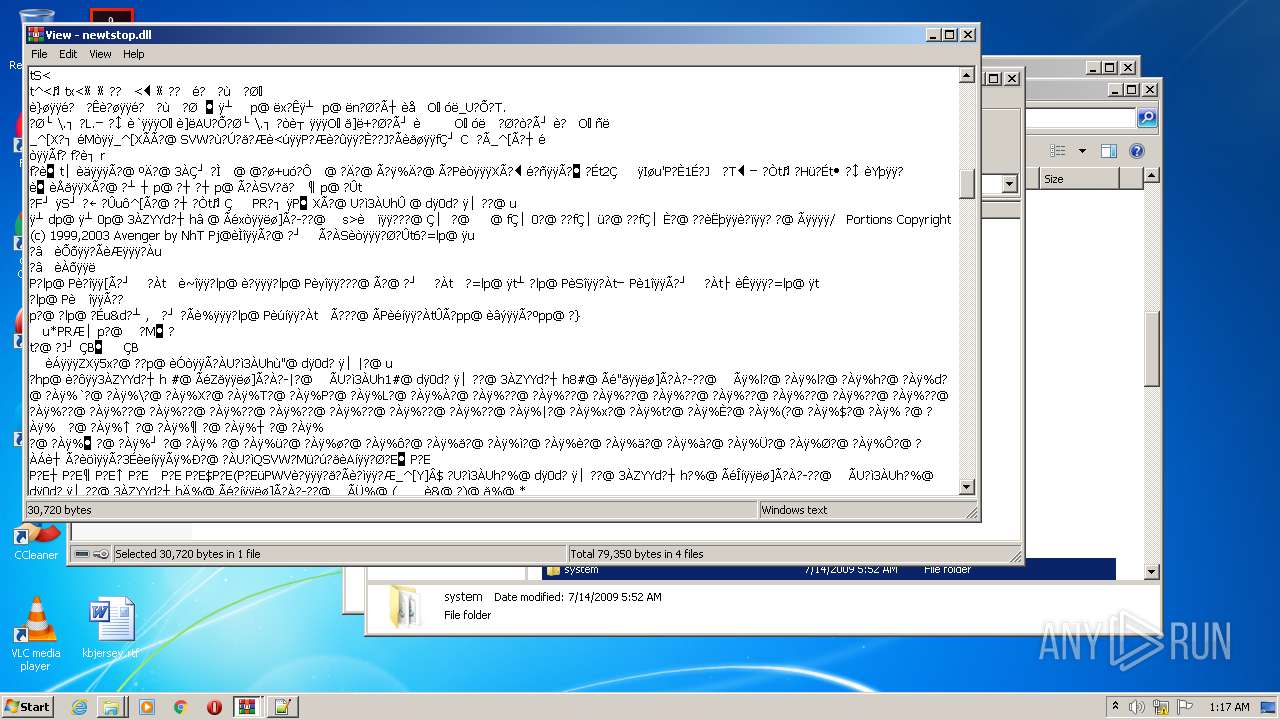The width and height of the screenshot is (1280, 720).
Task: Click the viewer vertical scrollbar thumb
Action: 967,184
